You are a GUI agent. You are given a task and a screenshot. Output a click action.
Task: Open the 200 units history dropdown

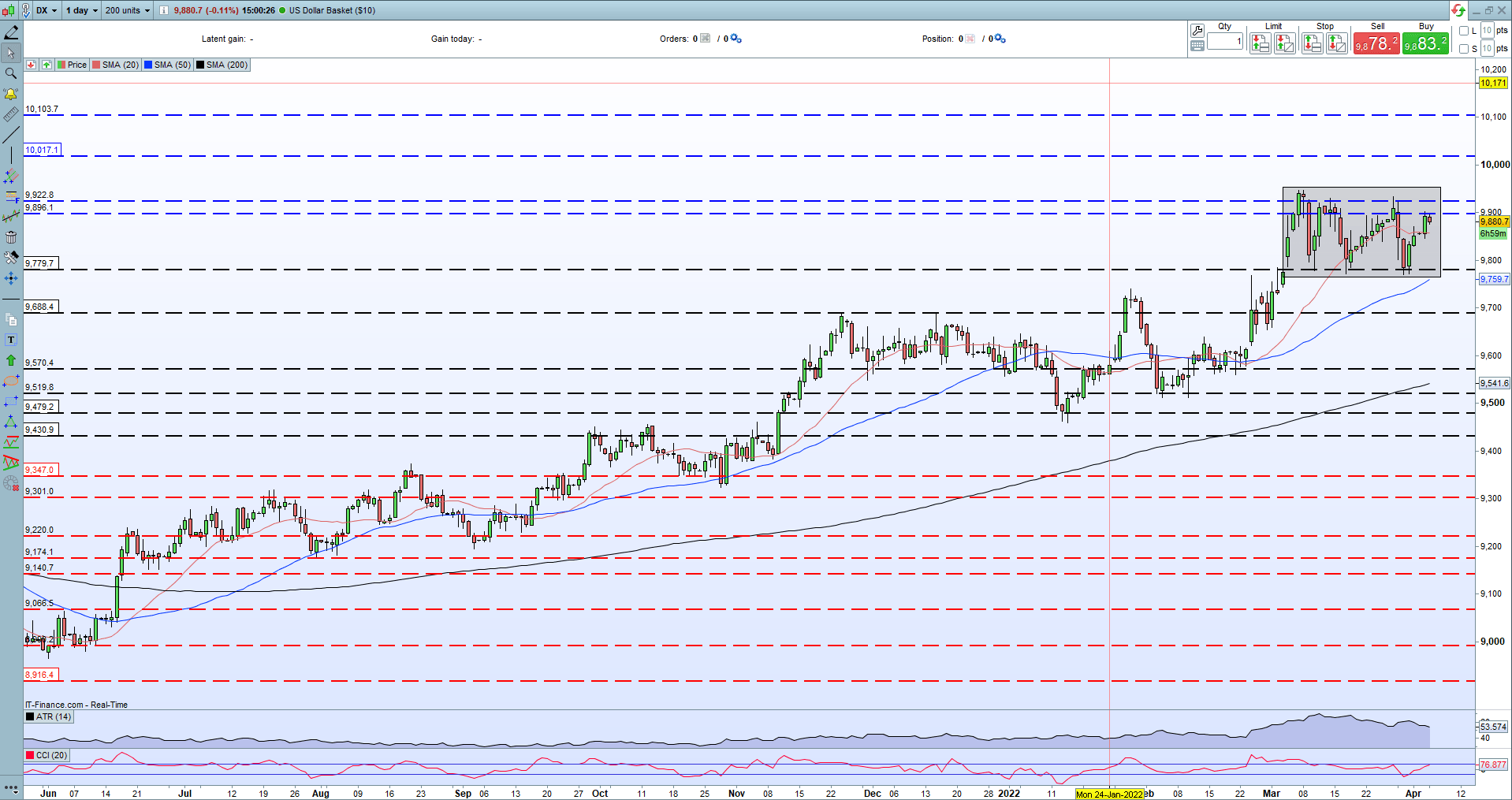coord(127,10)
